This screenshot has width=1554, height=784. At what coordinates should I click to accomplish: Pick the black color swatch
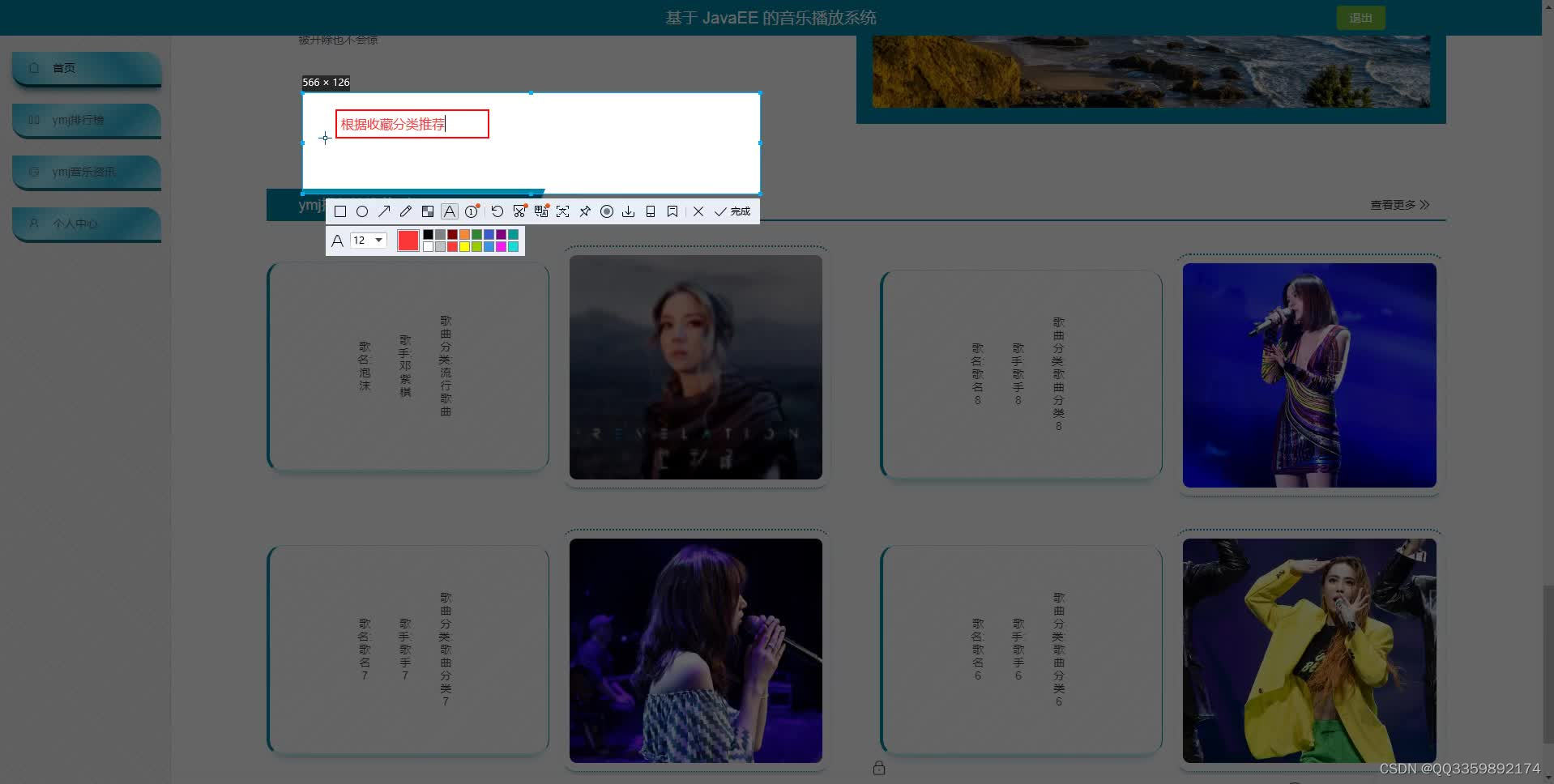coord(428,235)
